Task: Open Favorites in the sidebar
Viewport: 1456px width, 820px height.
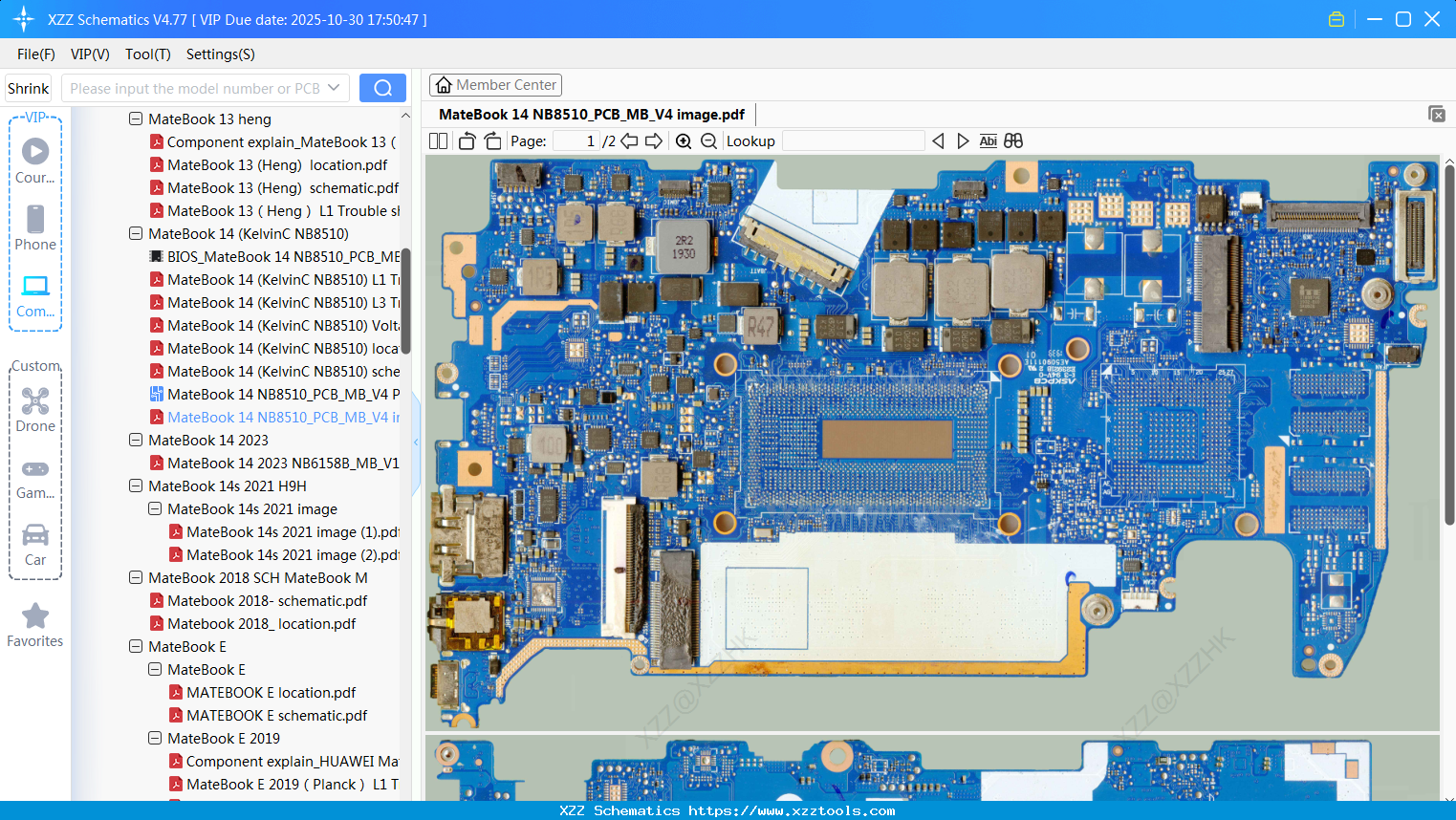Action: pos(35,625)
